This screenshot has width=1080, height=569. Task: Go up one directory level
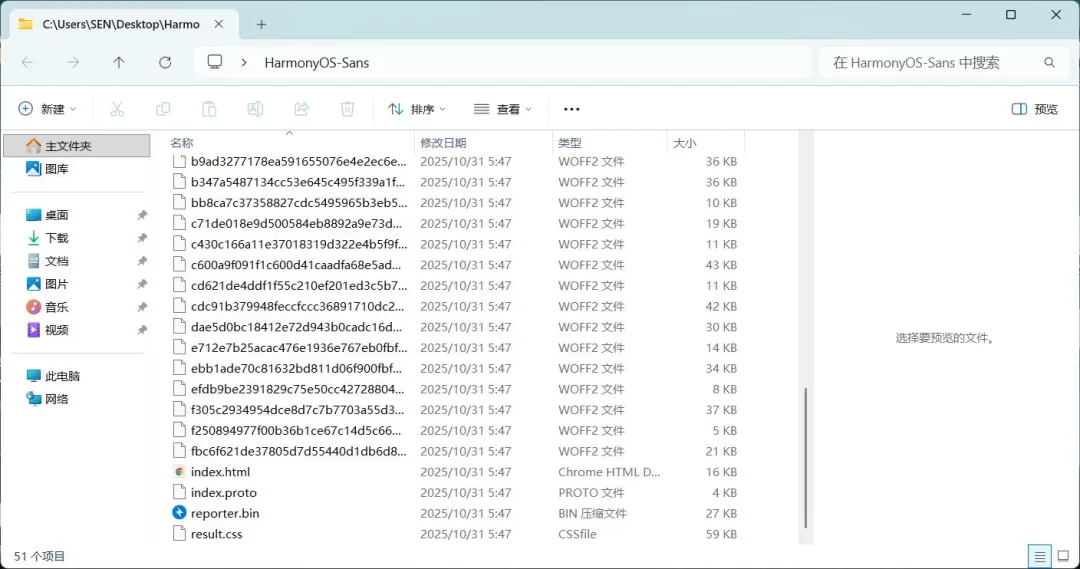pyautogui.click(x=119, y=62)
